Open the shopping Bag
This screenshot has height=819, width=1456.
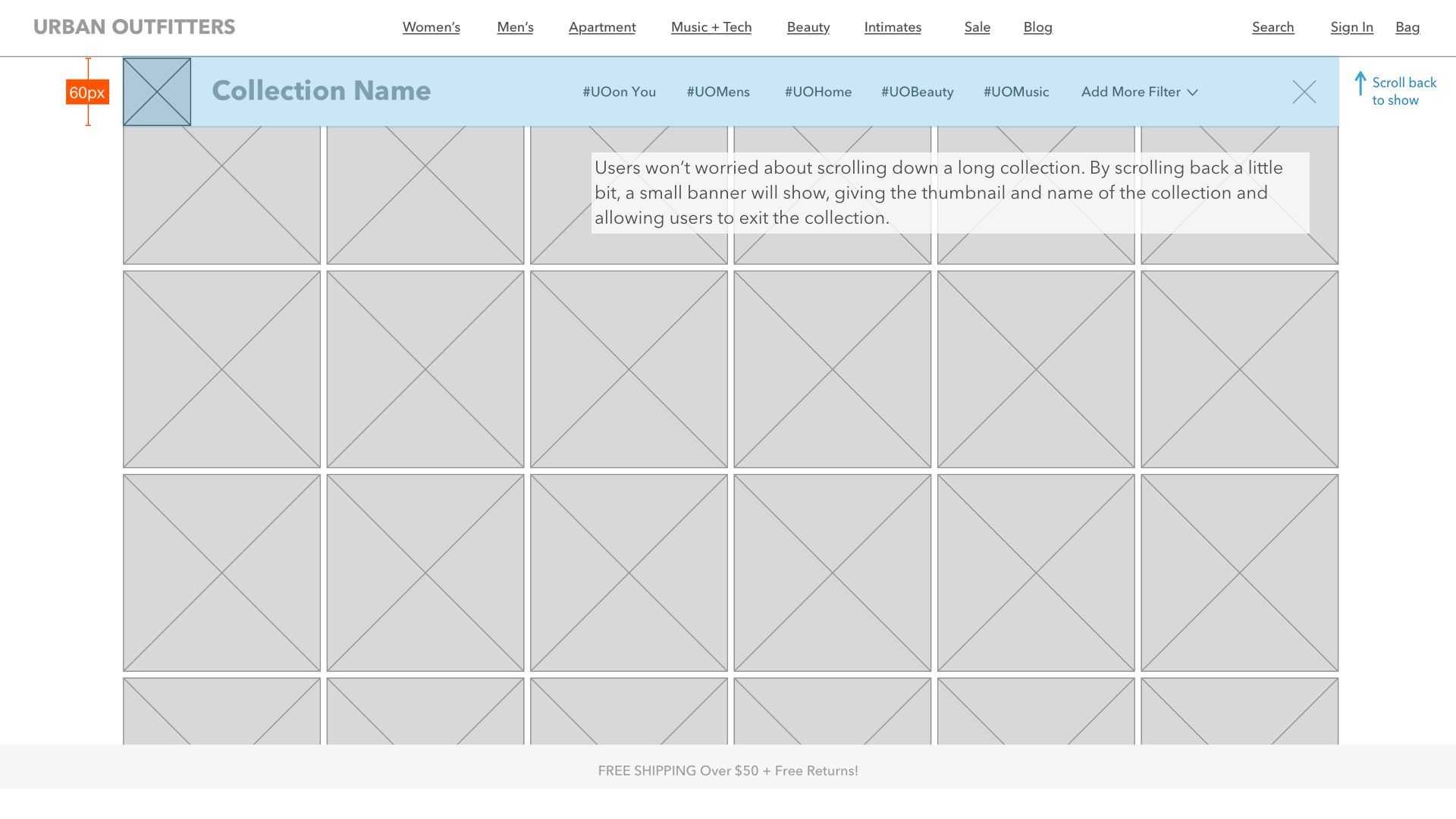1407,27
